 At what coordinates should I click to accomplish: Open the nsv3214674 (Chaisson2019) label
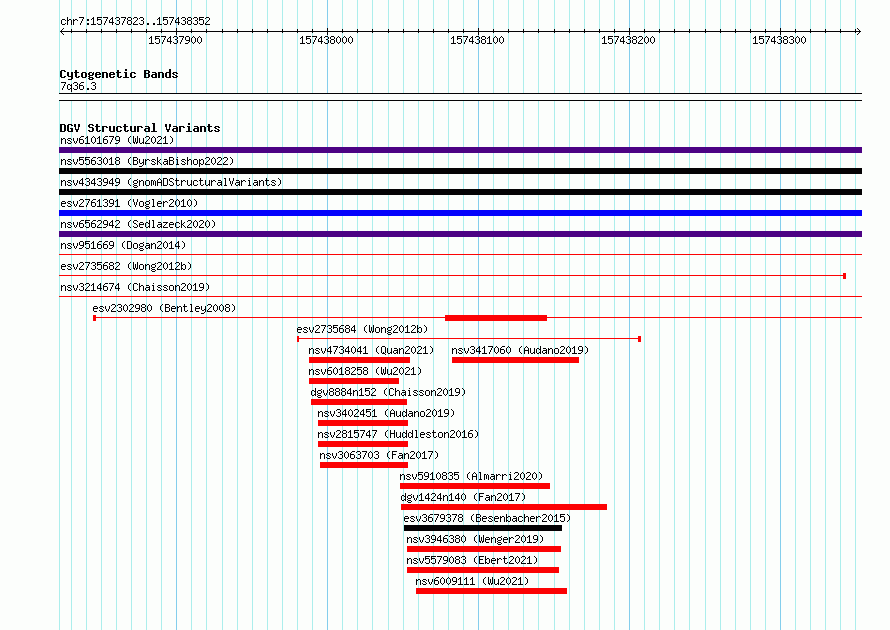135,287
